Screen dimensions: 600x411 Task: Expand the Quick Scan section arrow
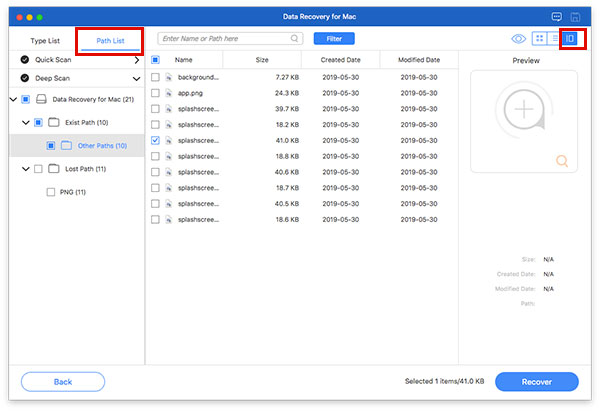137,60
